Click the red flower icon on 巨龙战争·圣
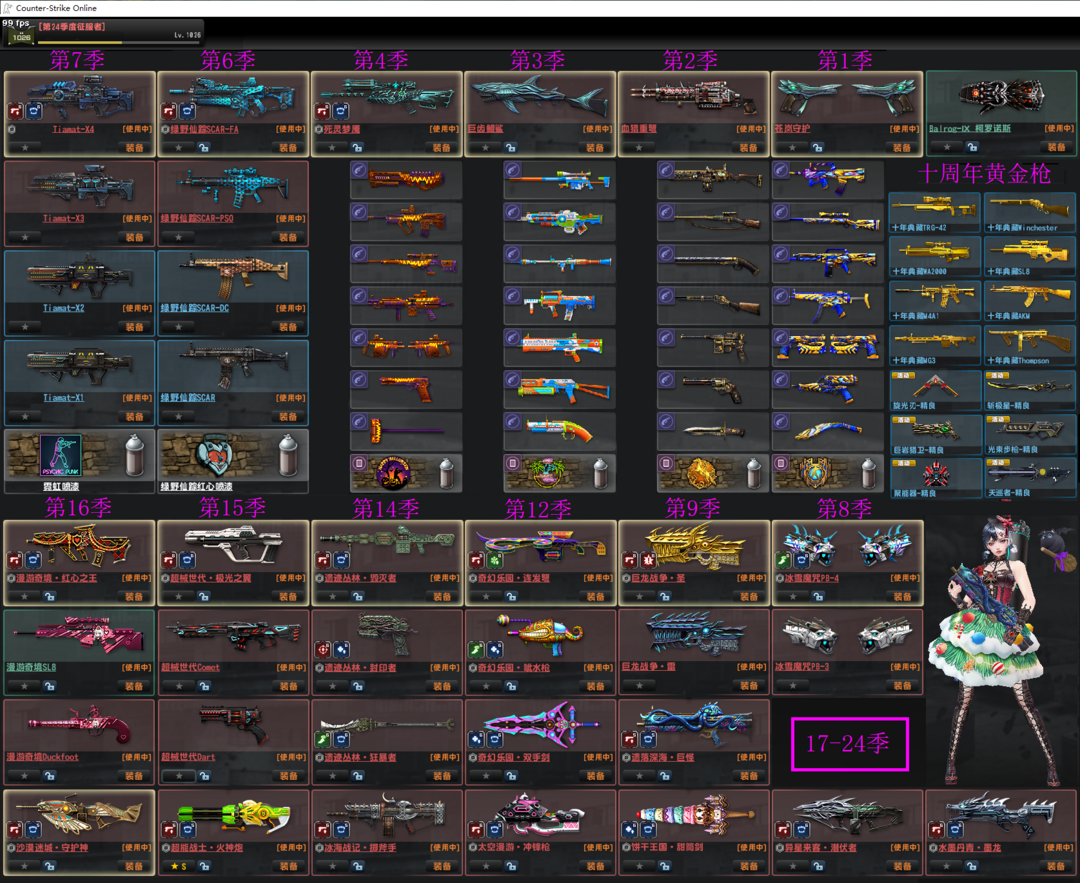 click(648, 560)
